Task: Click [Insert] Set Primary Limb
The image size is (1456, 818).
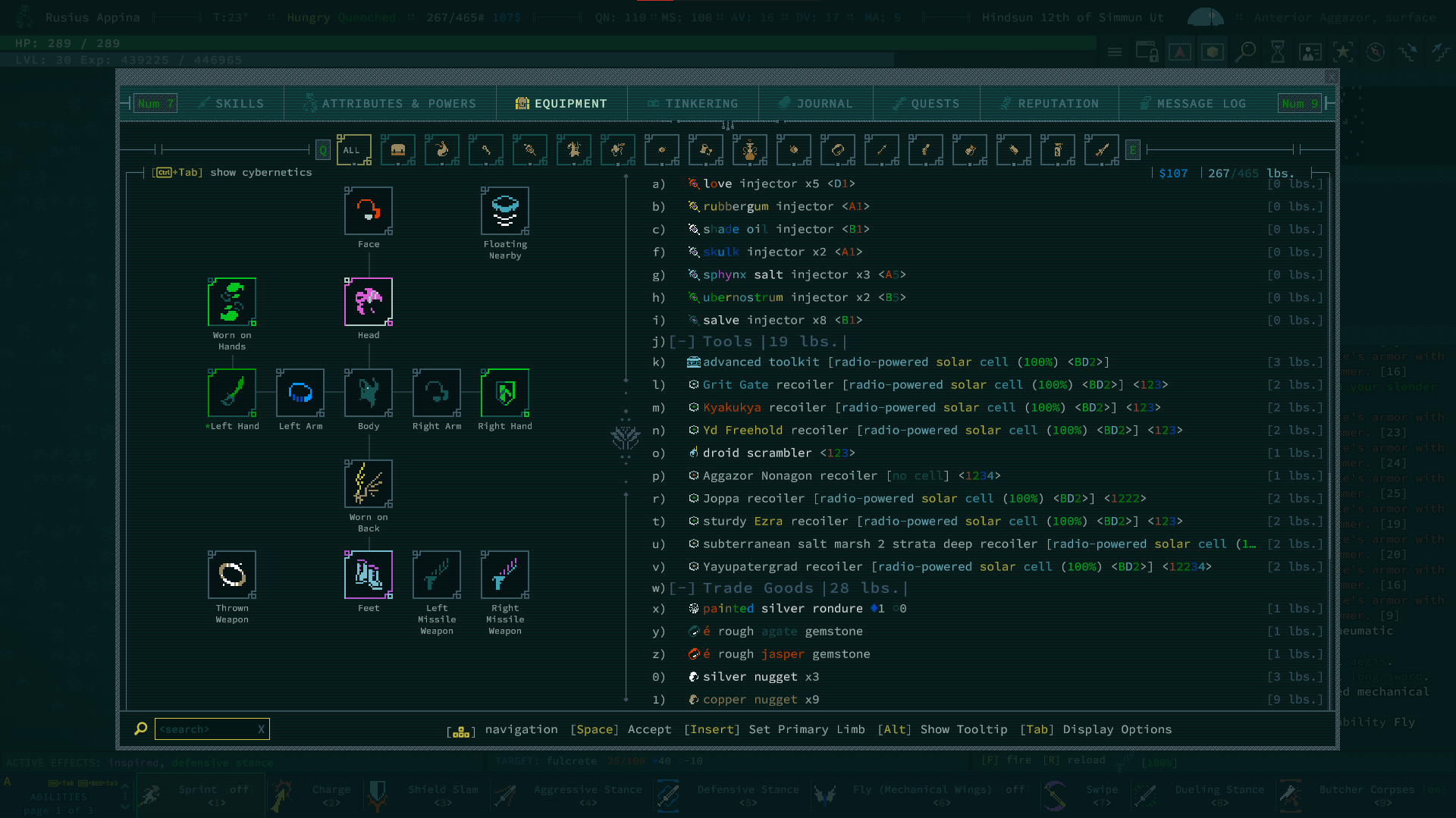Action: [774, 729]
